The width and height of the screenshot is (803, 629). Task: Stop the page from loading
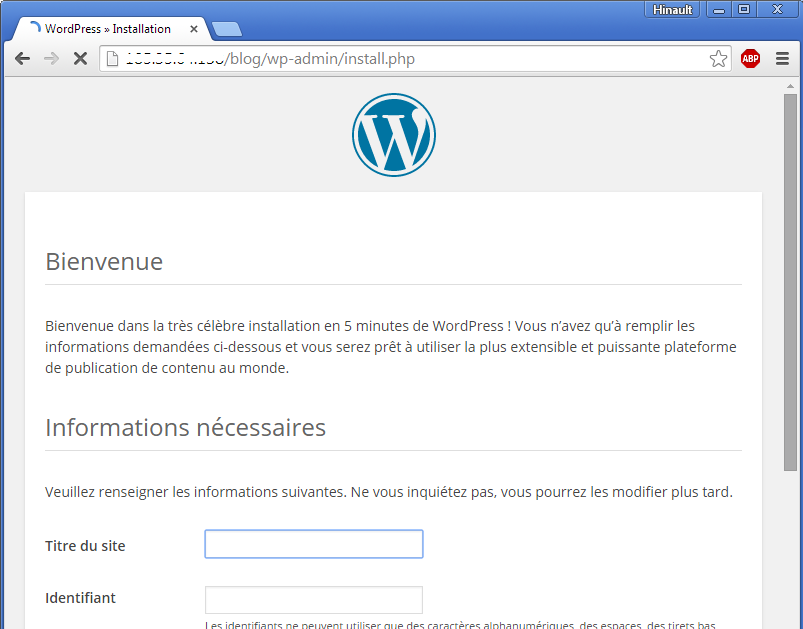point(81,59)
